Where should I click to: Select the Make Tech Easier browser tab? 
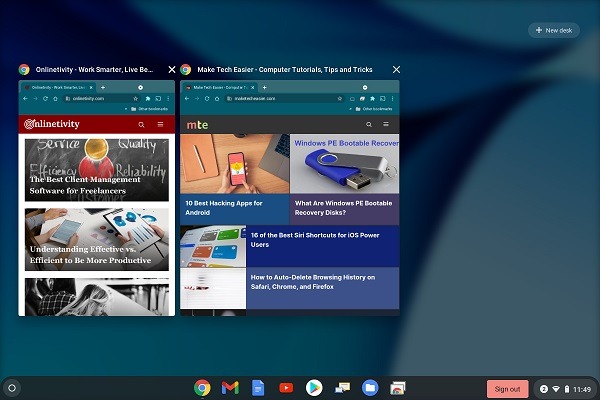pos(220,88)
